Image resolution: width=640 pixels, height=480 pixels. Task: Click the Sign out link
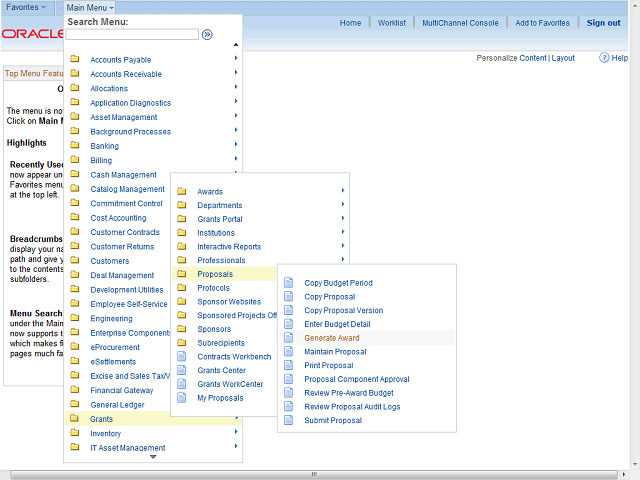point(603,23)
